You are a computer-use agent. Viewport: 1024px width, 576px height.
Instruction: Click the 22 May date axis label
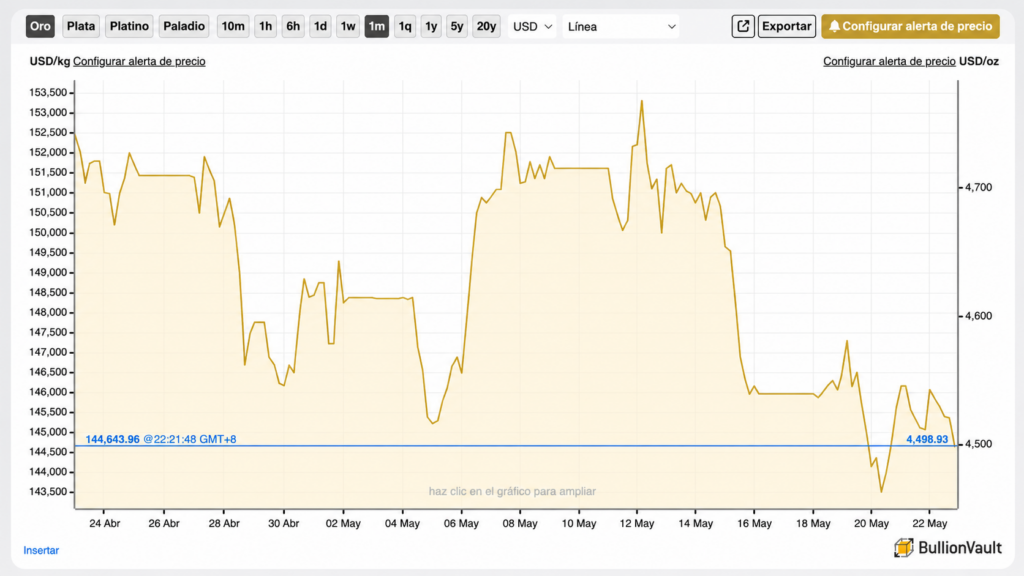tap(929, 524)
